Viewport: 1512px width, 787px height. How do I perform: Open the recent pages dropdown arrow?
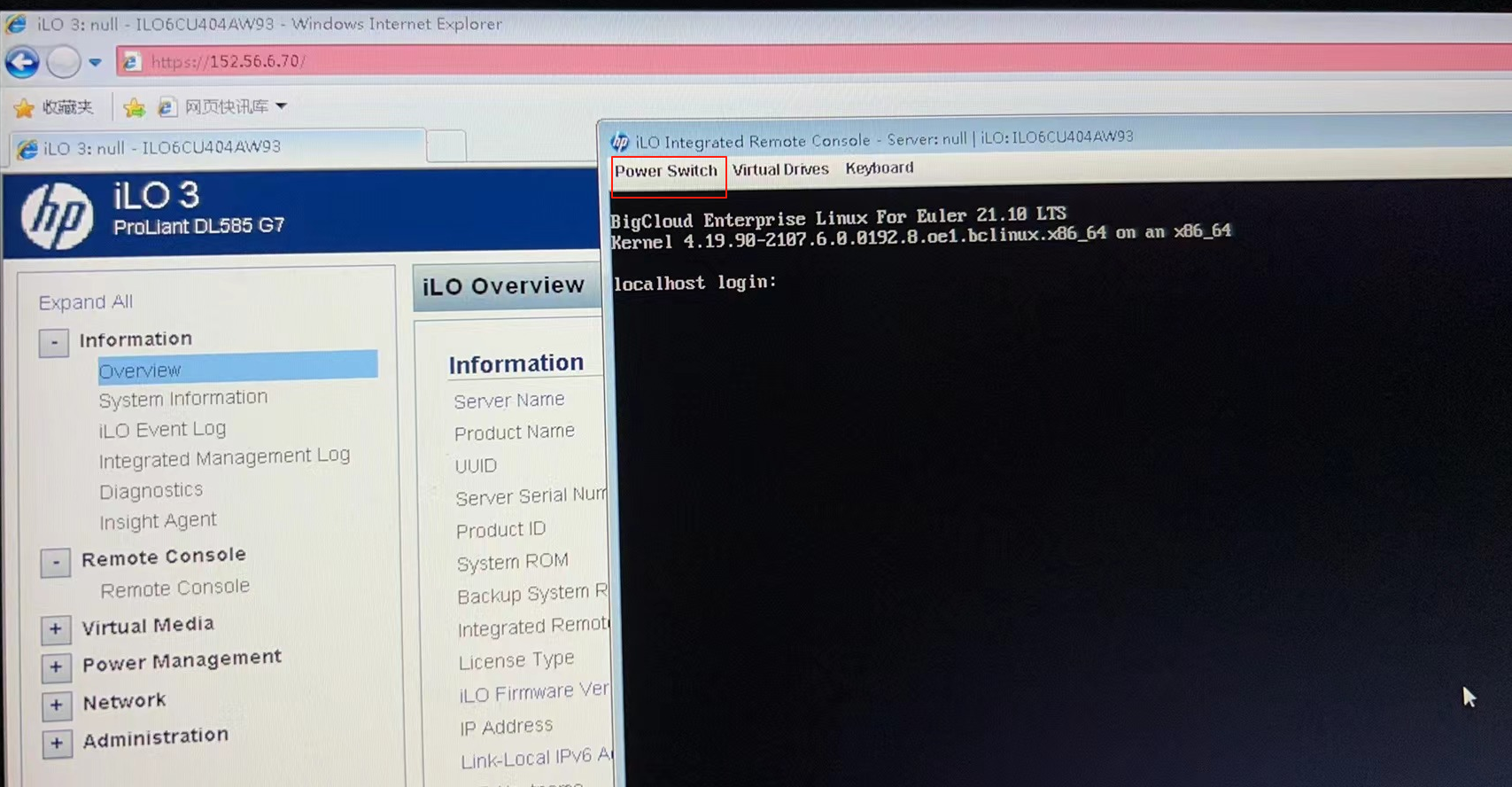tap(95, 63)
